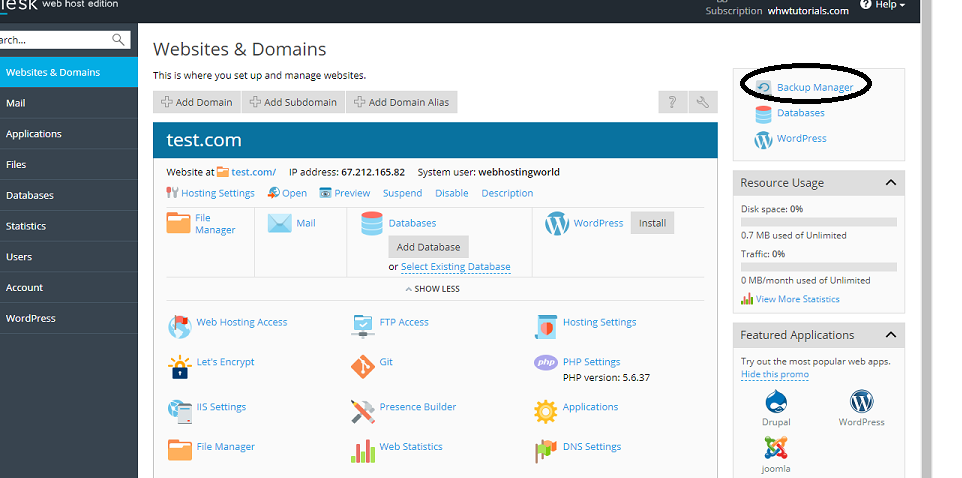Collapse the Resource Usage panel

coord(890,183)
